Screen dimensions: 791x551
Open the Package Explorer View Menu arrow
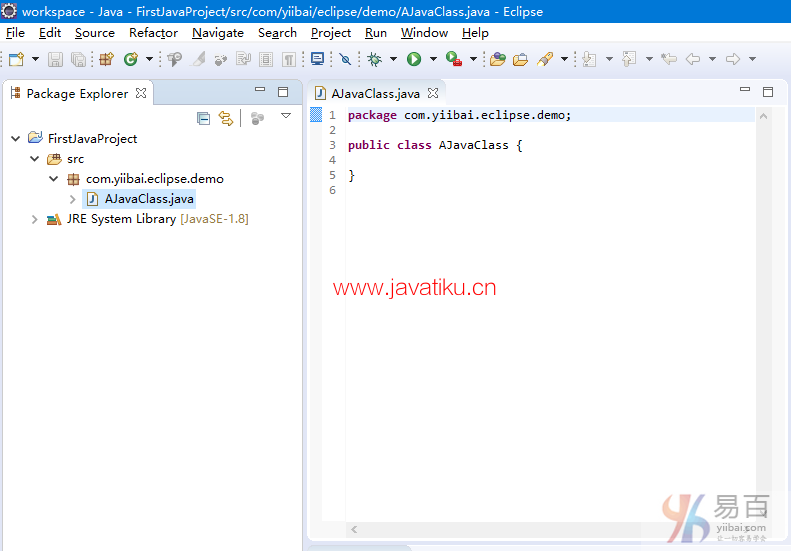point(286,117)
